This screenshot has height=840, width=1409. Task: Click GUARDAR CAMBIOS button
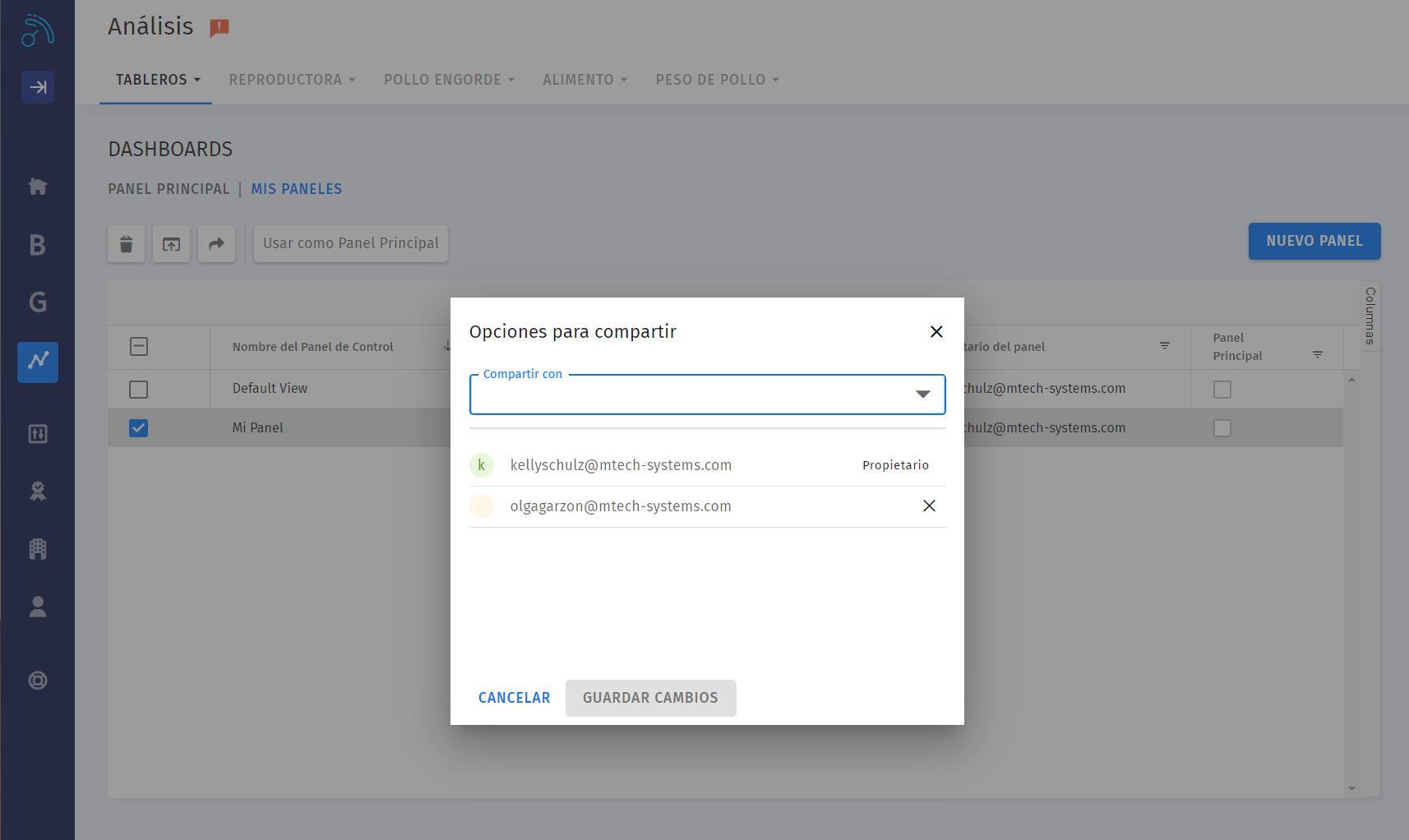650,698
